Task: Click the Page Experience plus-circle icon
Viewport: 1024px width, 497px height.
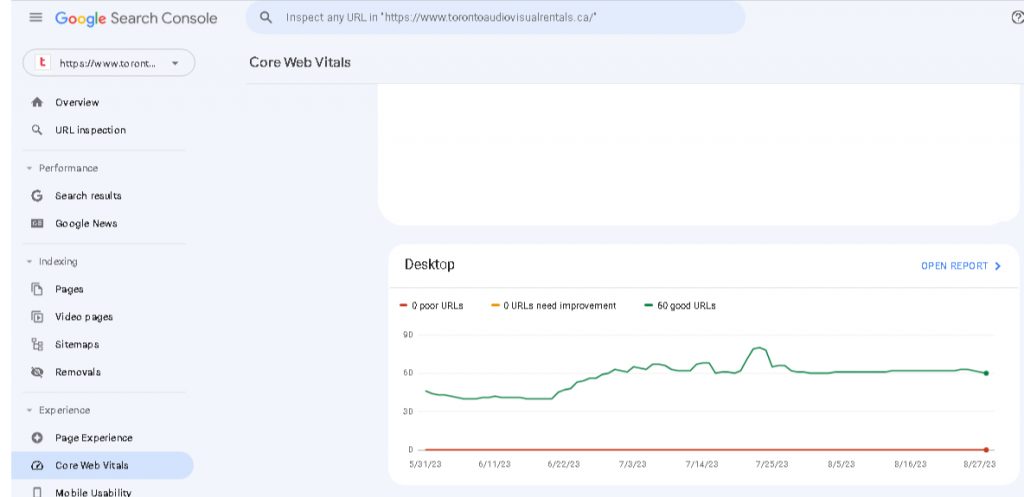Action: coord(37,438)
